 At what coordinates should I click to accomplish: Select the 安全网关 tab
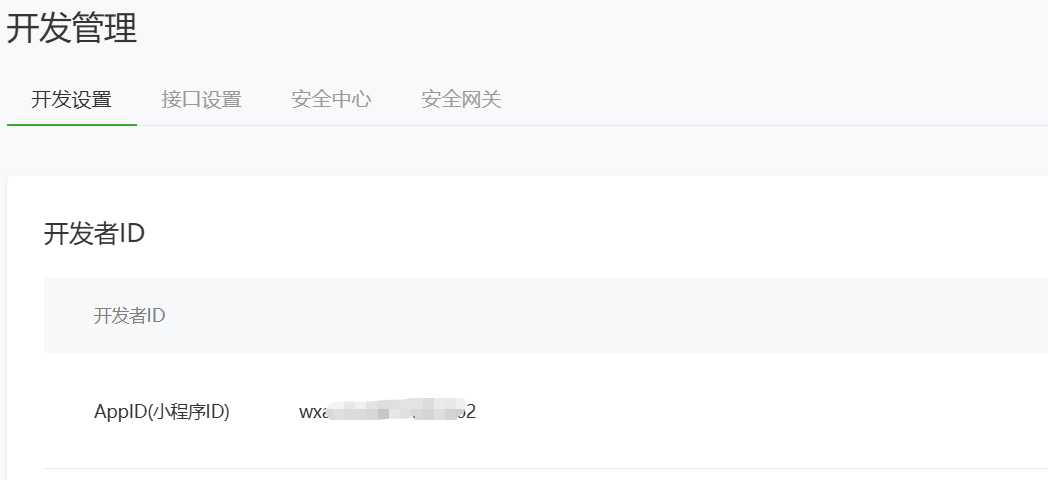tap(461, 100)
